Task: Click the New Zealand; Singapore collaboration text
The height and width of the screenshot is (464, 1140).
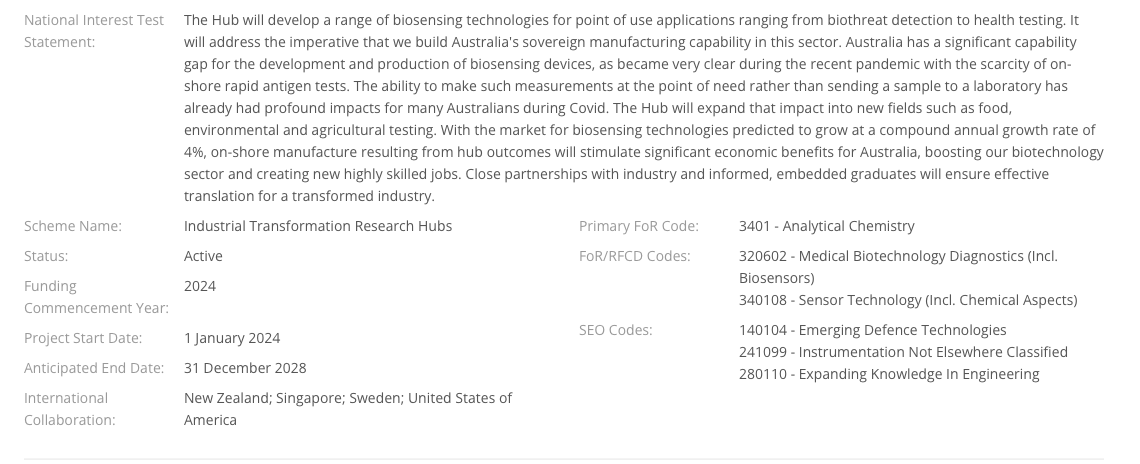Action: [x=348, y=409]
